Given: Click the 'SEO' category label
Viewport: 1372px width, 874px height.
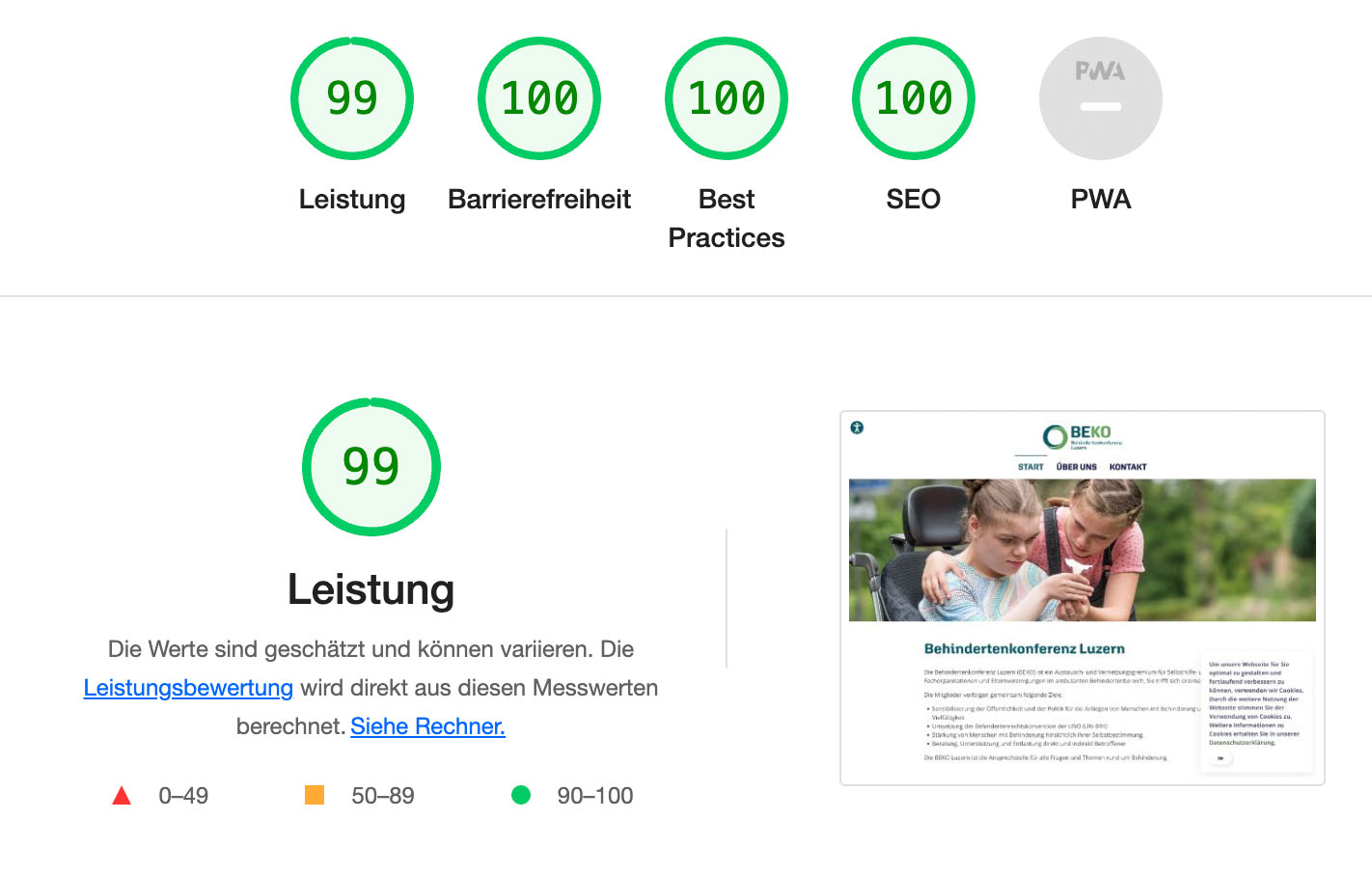Looking at the screenshot, I should 914,199.
